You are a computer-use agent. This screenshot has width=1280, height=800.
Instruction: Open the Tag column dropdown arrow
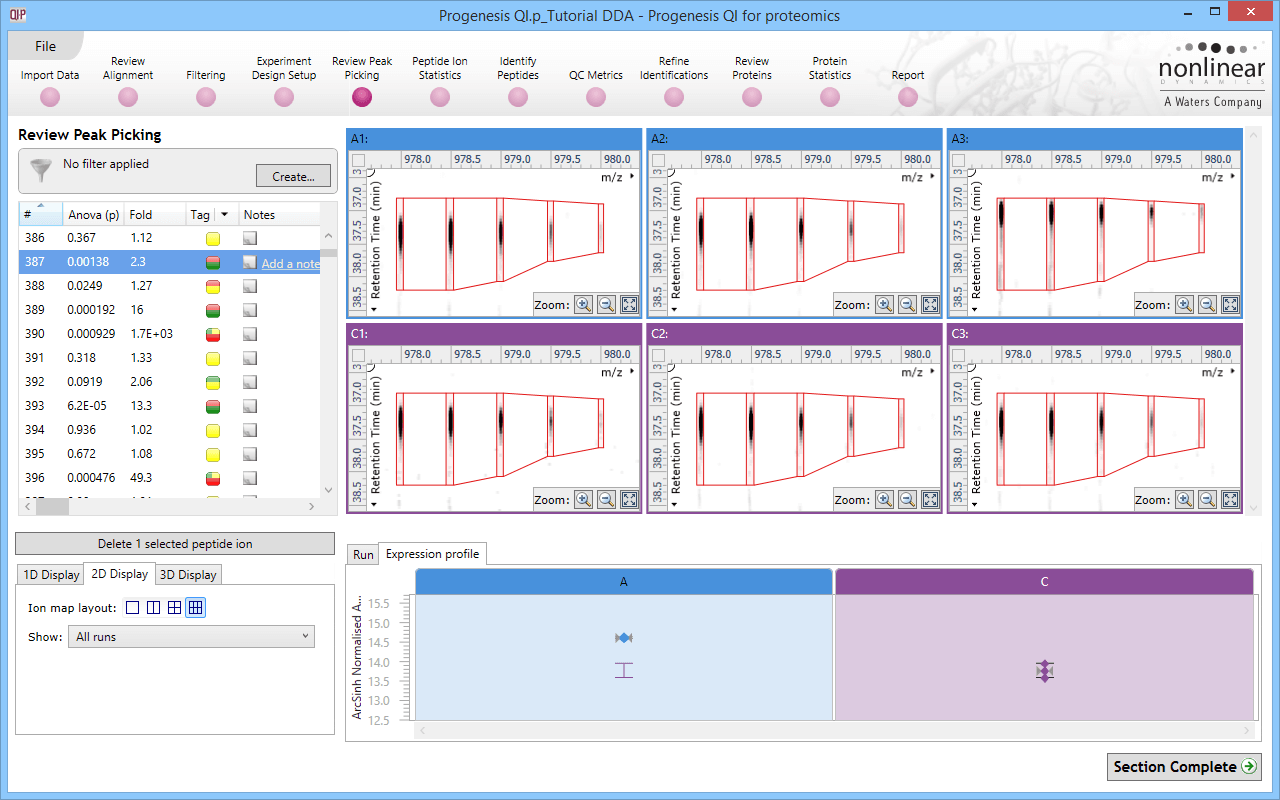[225, 214]
